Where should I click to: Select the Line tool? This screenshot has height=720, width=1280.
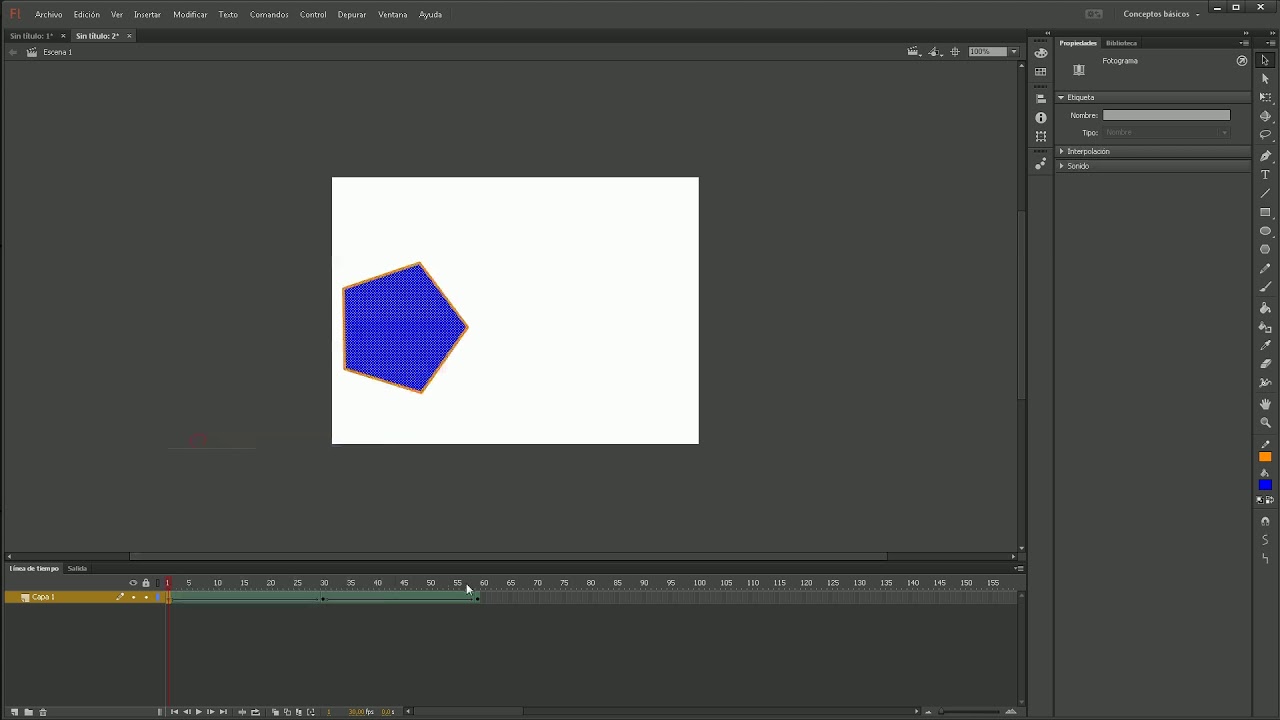(x=1265, y=194)
